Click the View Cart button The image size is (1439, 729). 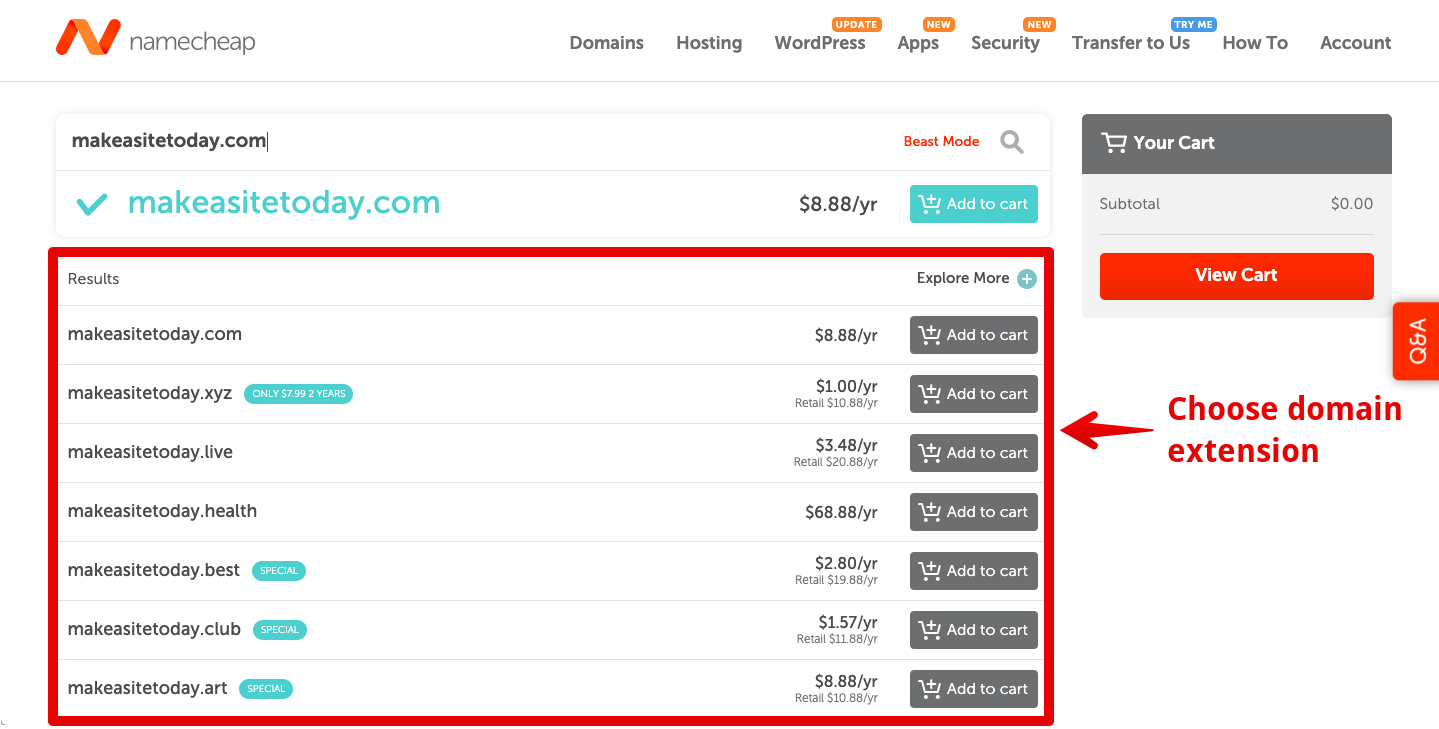[1237, 276]
